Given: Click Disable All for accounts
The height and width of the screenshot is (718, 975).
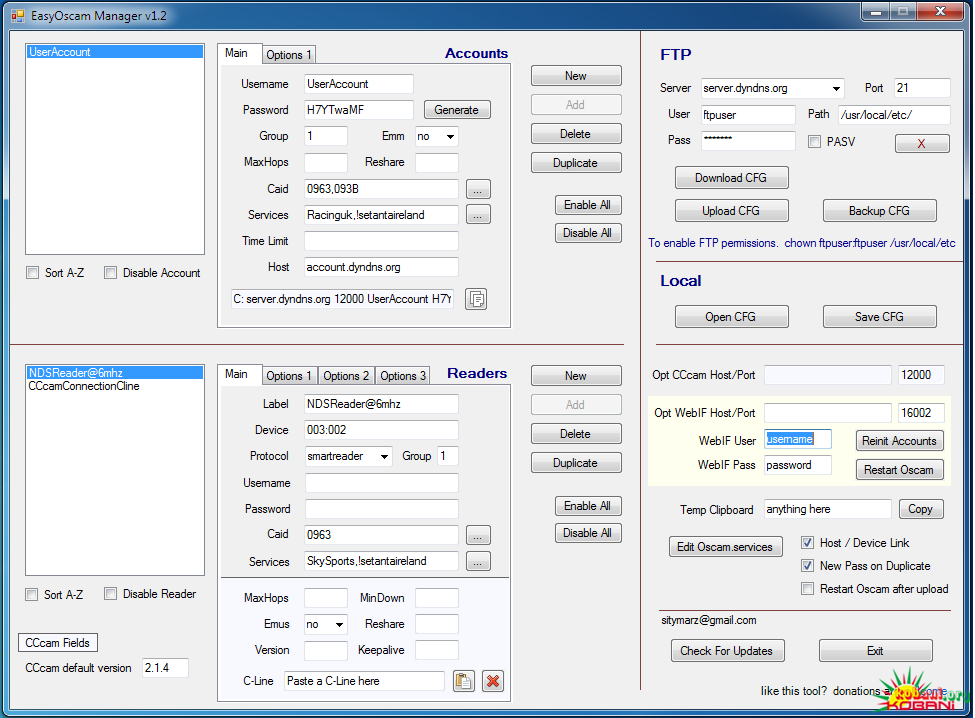Looking at the screenshot, I should (x=588, y=233).
